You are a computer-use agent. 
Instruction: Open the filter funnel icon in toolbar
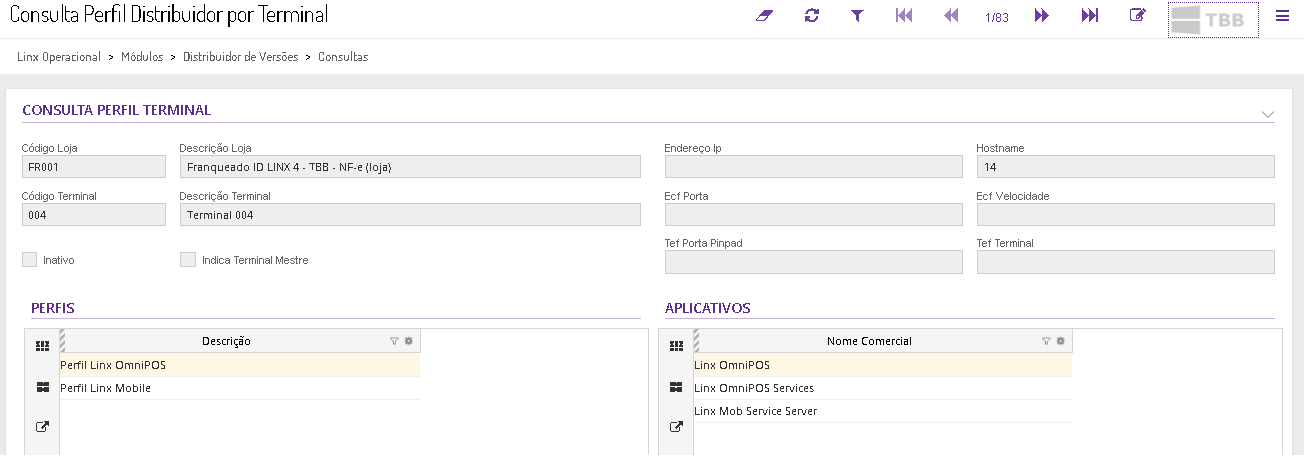857,16
